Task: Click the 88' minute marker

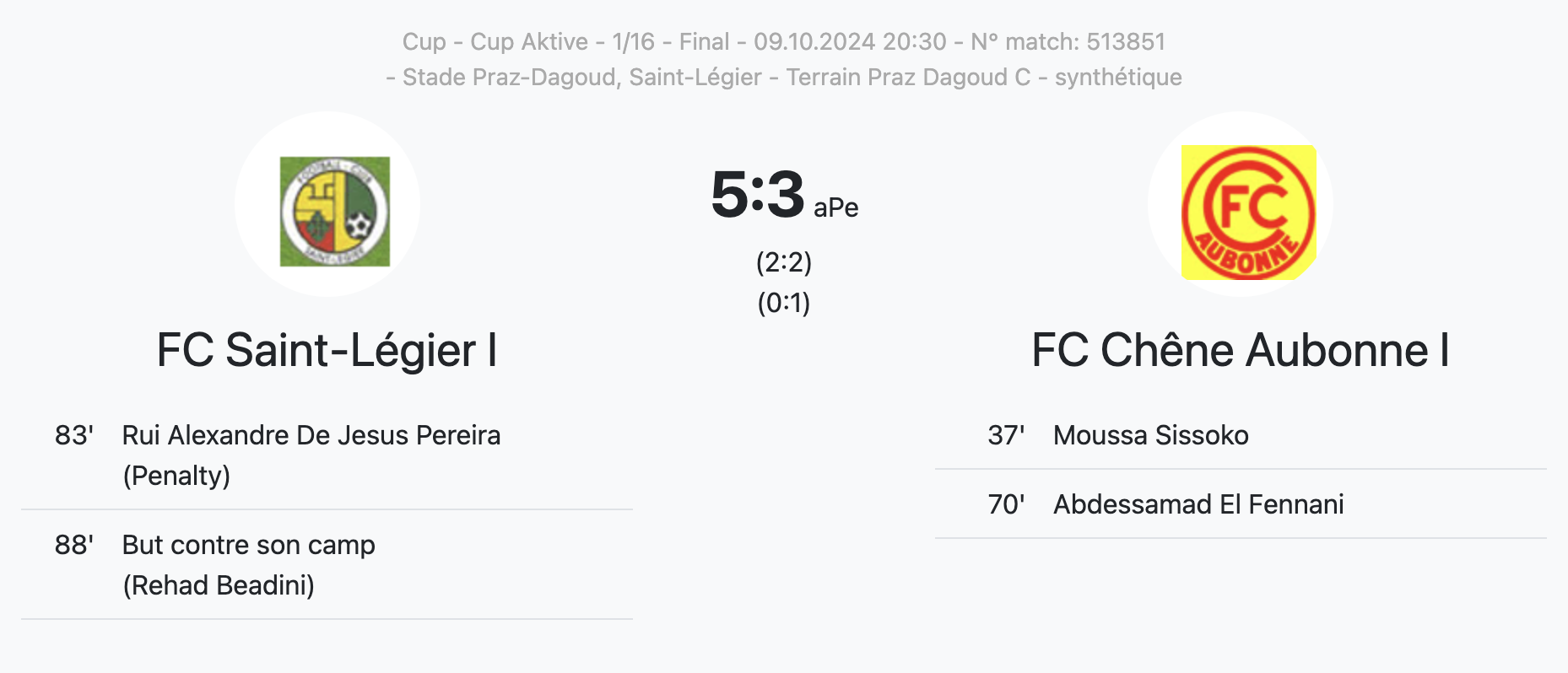Action: coord(74,545)
